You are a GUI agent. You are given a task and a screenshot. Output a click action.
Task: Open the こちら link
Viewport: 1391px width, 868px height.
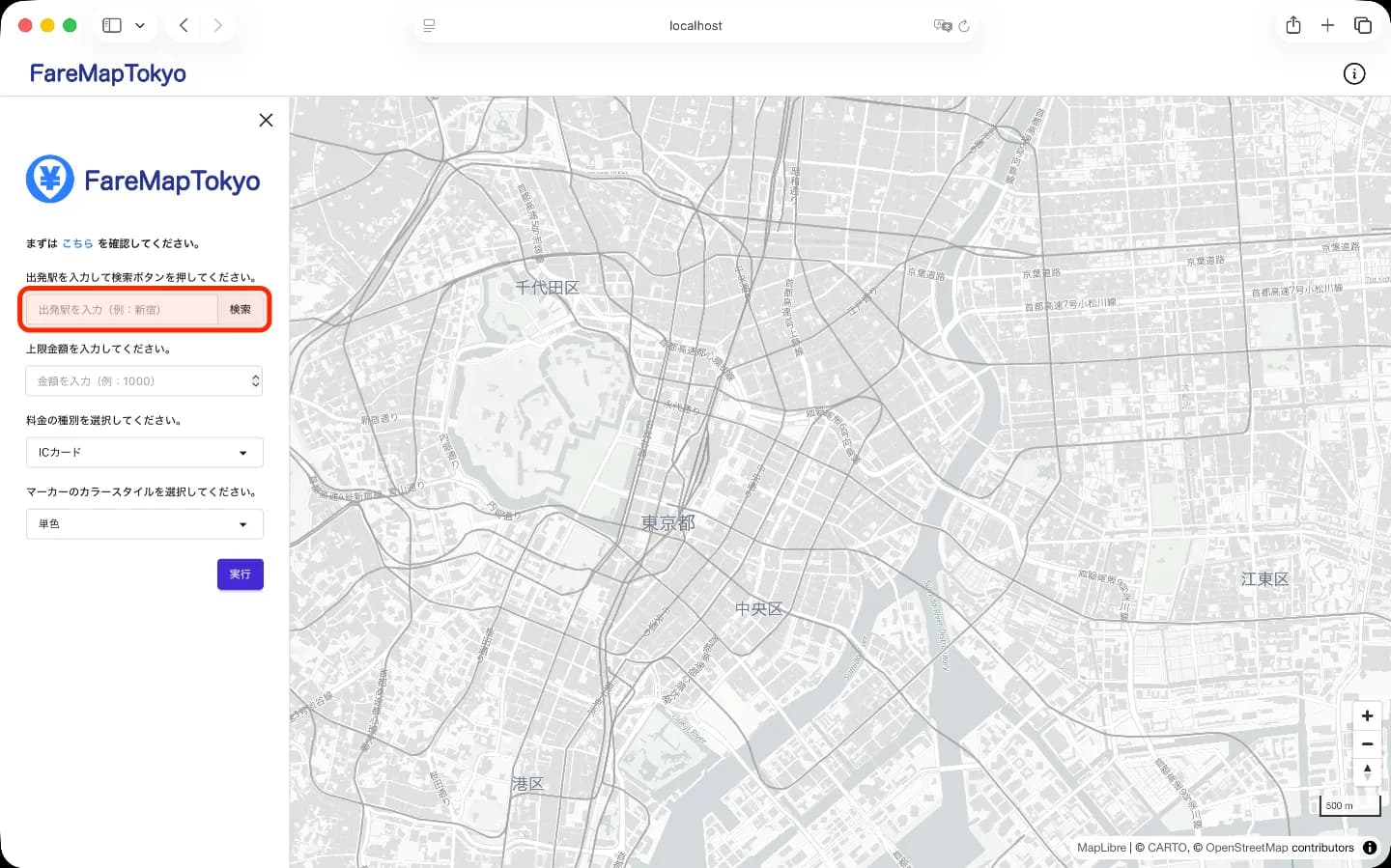(x=77, y=243)
